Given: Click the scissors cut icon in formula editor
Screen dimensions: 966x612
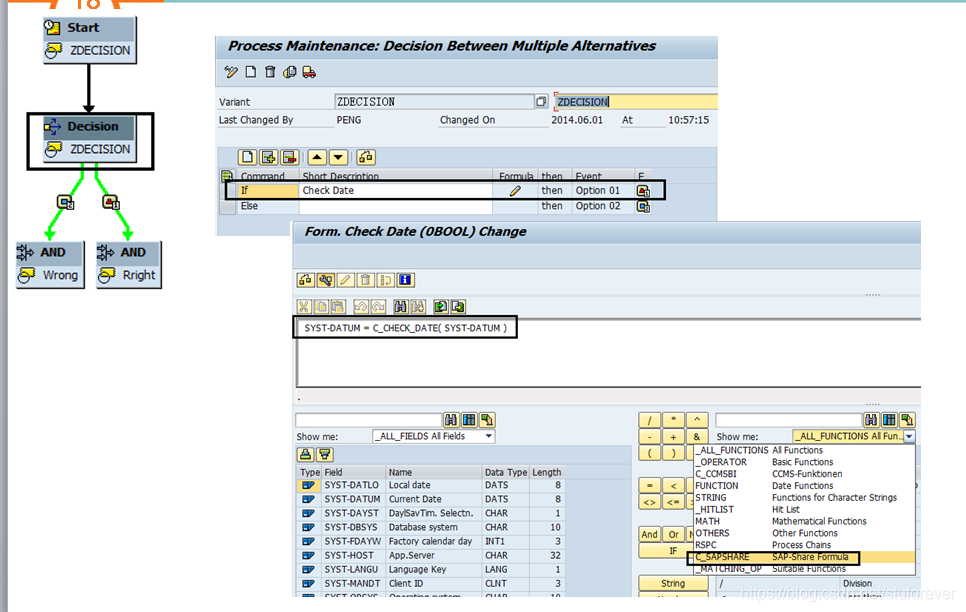Looking at the screenshot, I should (304, 306).
